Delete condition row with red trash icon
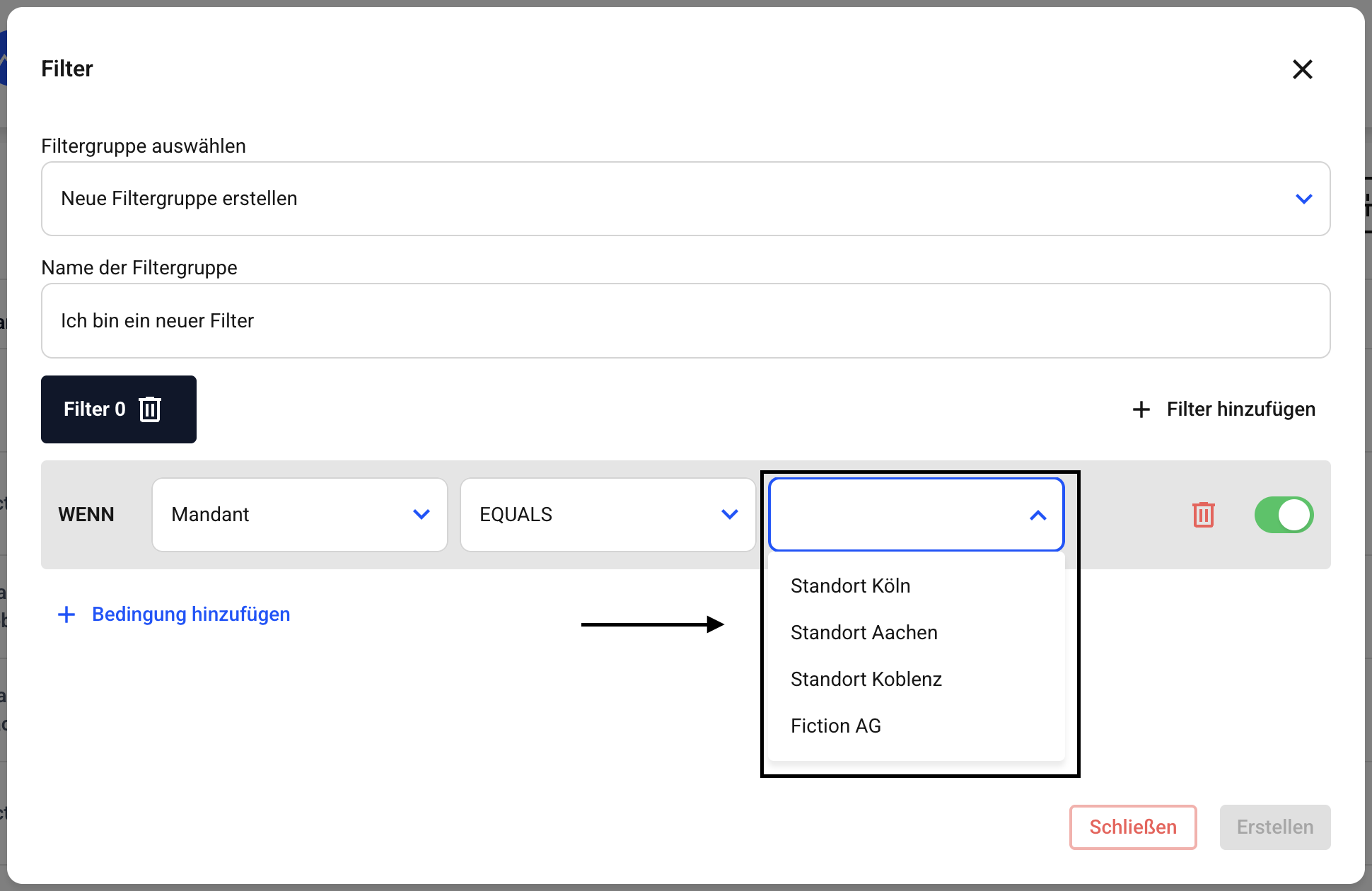The height and width of the screenshot is (891, 1372). tap(1203, 515)
